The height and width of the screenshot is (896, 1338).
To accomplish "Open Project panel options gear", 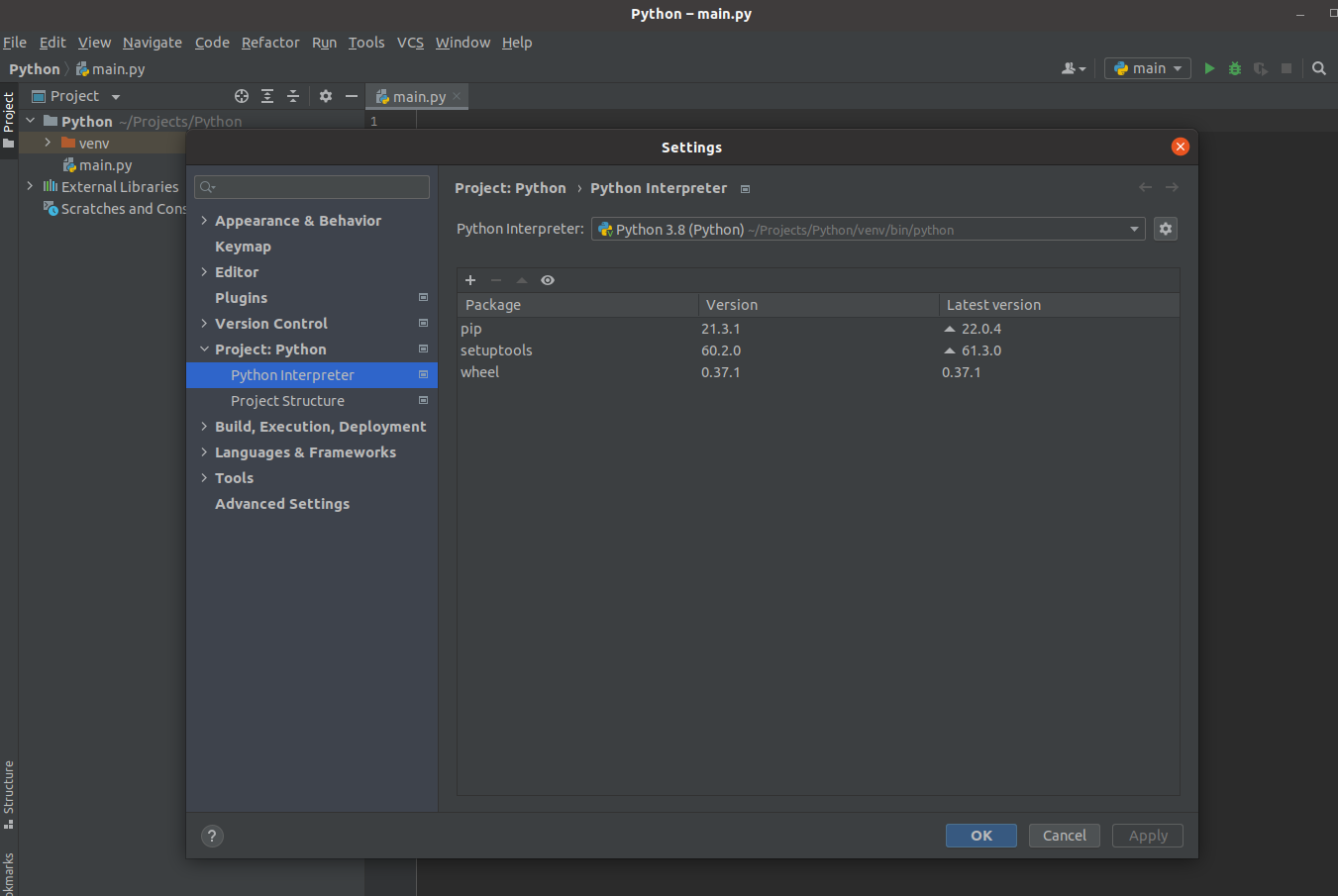I will point(326,96).
